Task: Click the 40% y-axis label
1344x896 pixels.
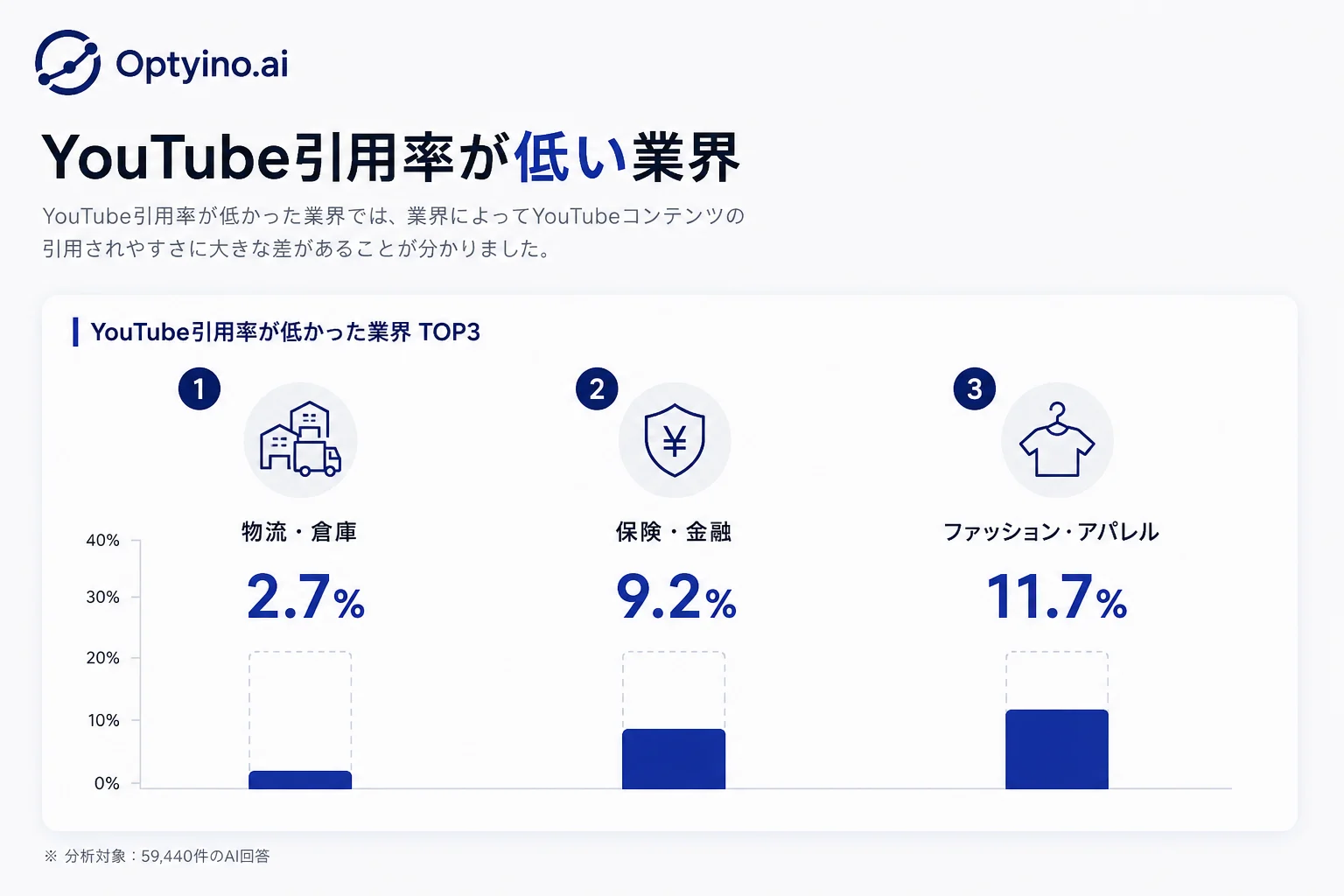Action: click(103, 541)
